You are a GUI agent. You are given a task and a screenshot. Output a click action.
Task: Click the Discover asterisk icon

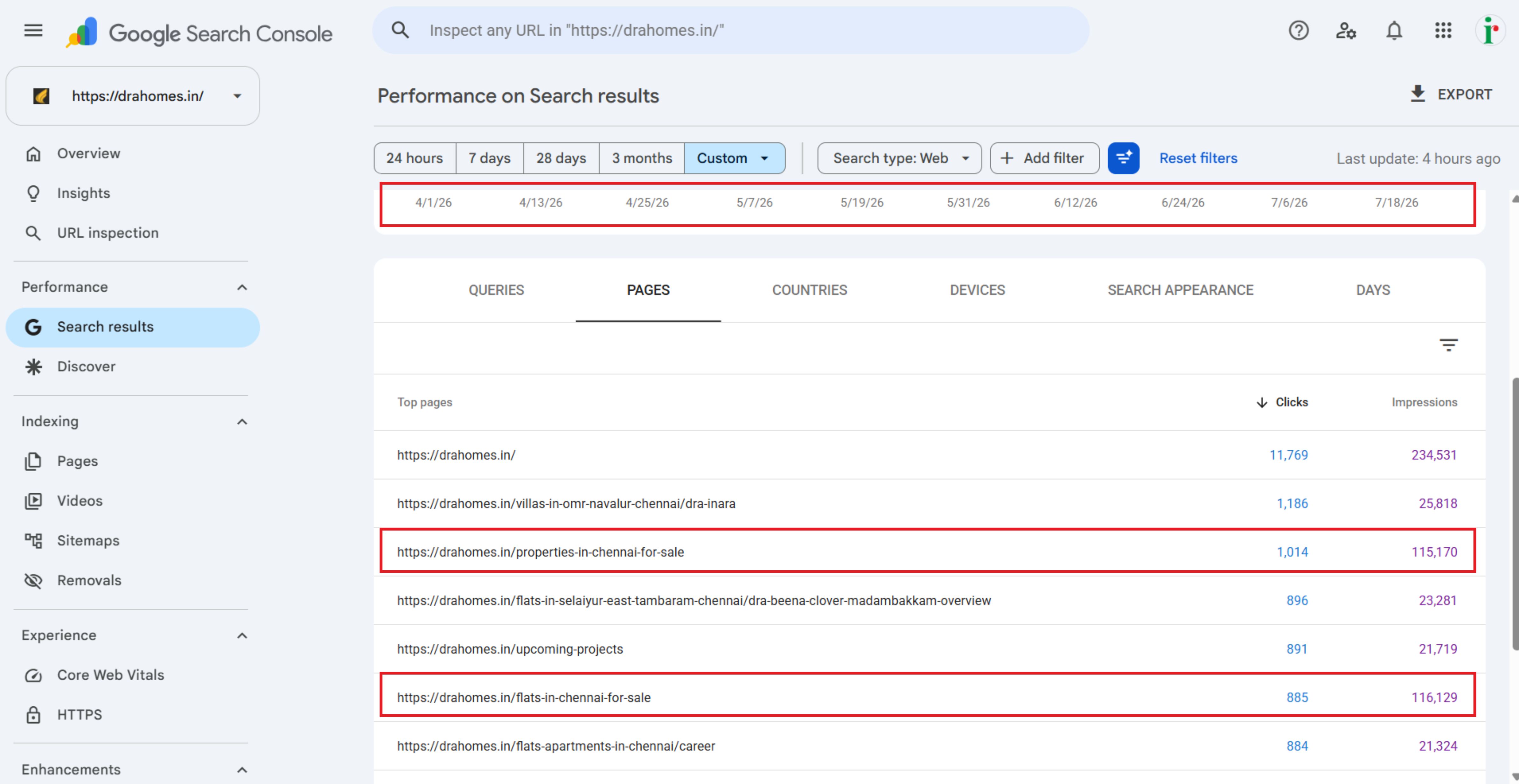tap(34, 367)
